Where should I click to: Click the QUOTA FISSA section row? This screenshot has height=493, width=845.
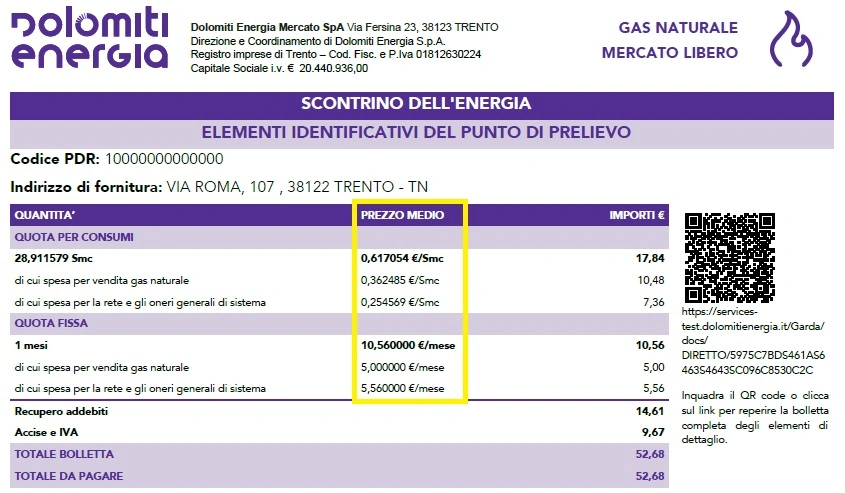click(339, 323)
